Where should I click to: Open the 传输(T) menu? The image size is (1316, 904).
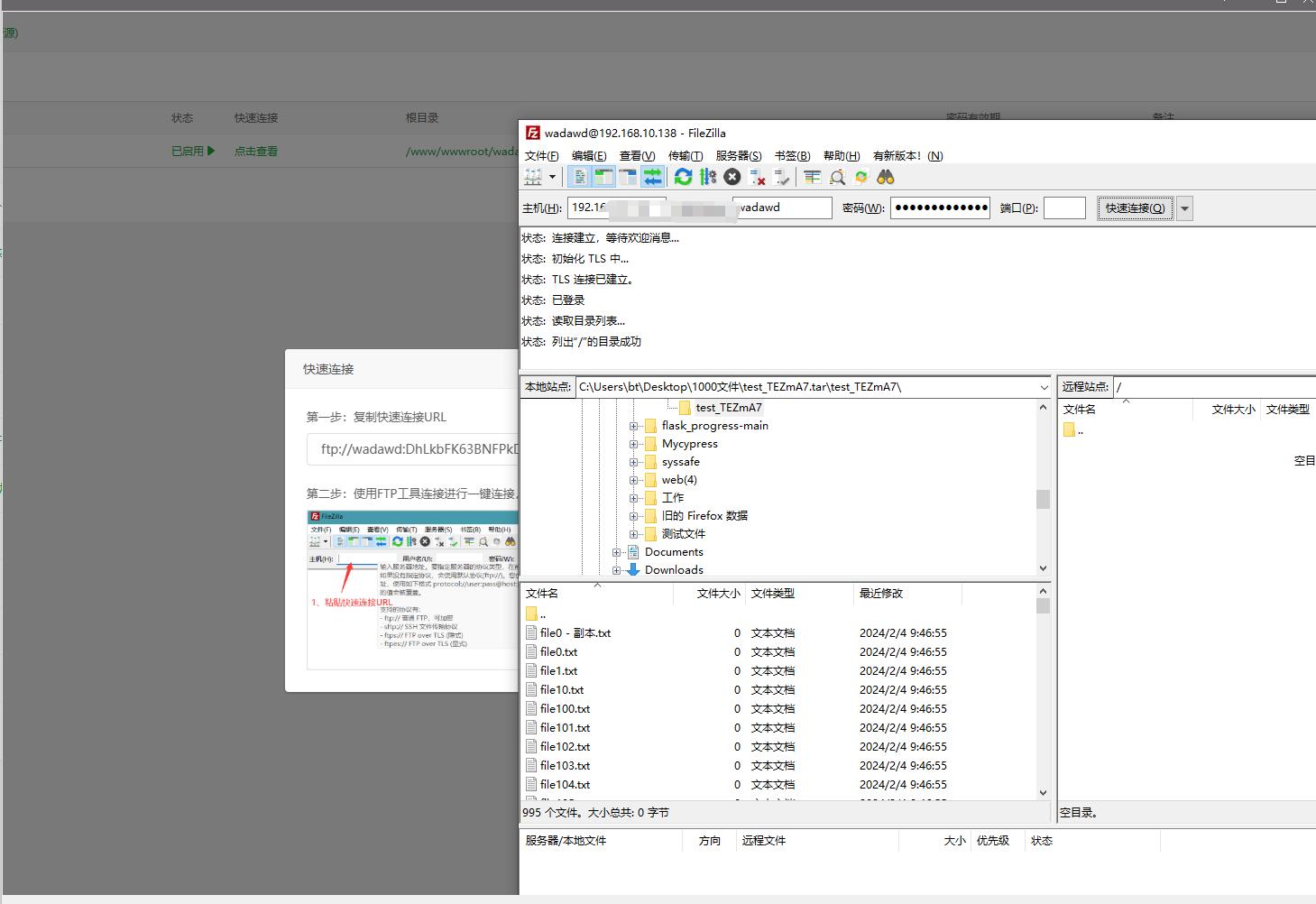point(685,155)
